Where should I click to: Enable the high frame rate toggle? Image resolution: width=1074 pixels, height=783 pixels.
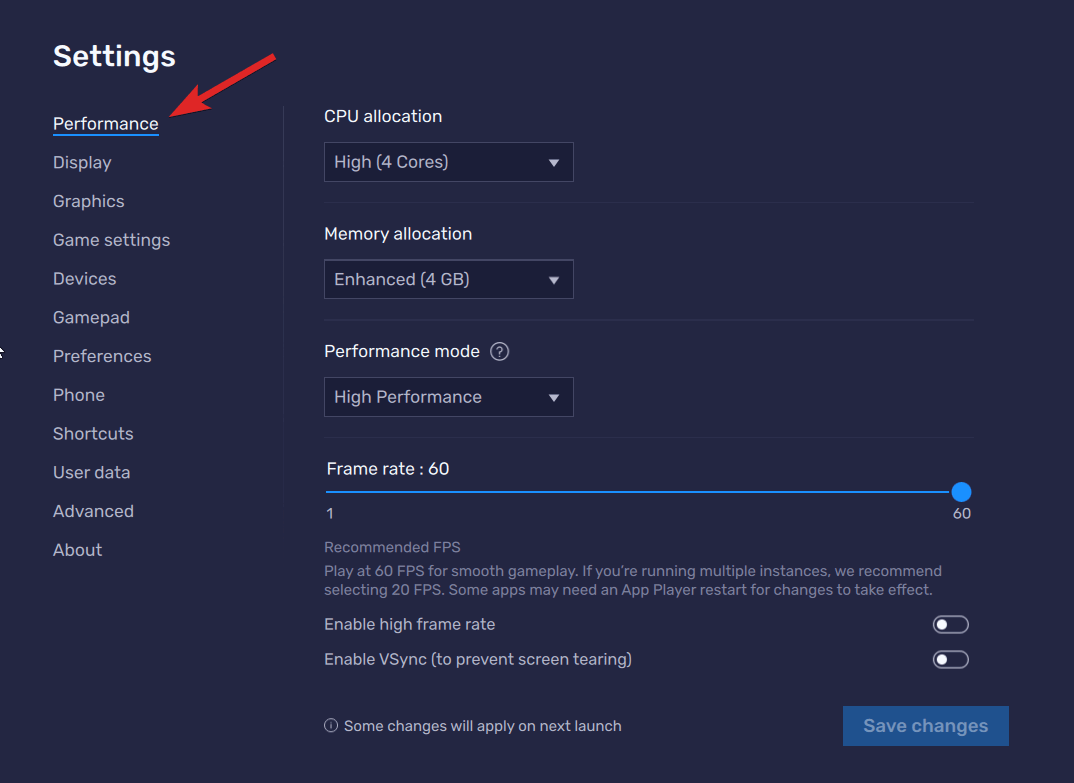950,625
